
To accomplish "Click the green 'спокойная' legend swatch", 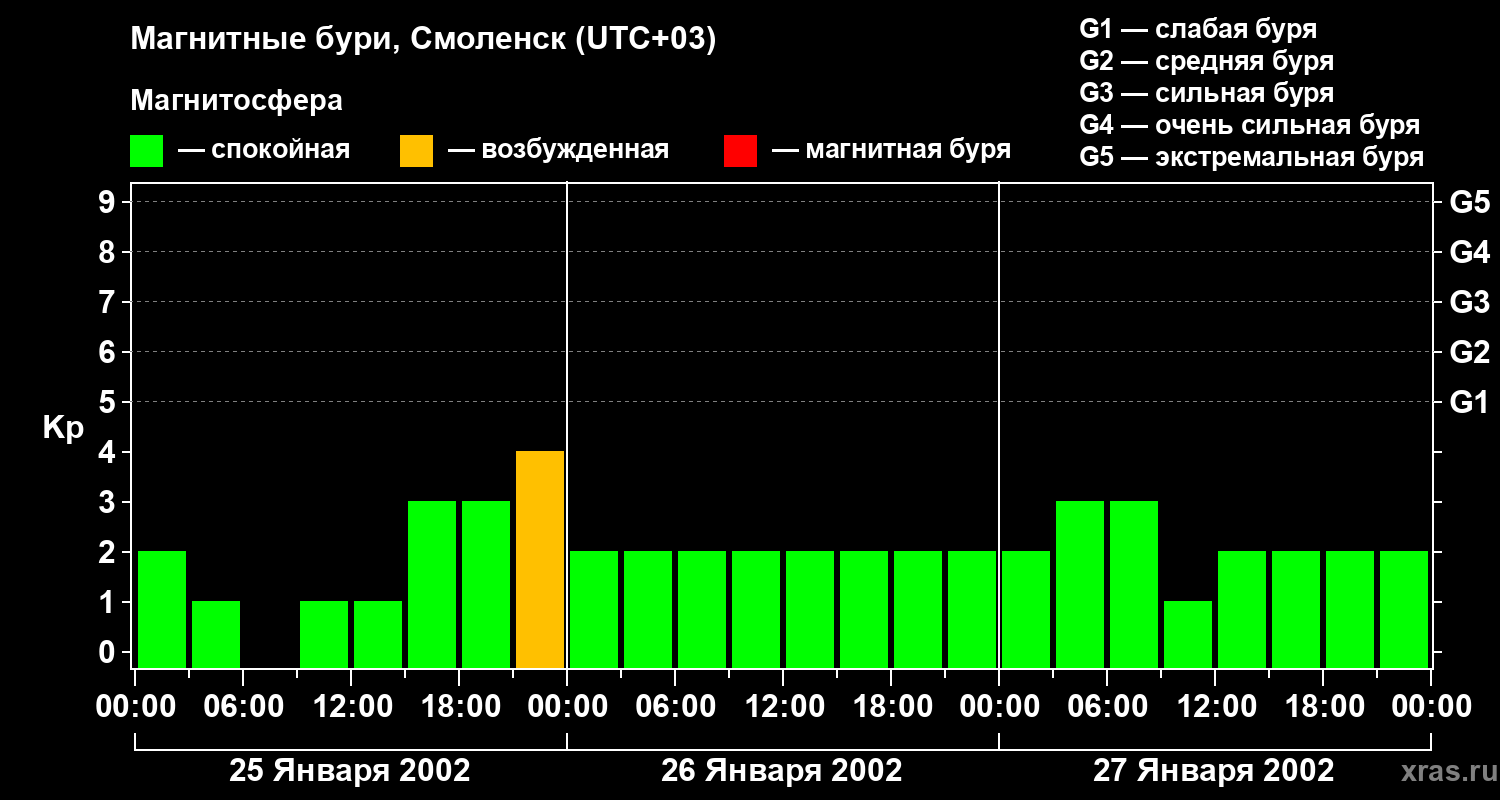I will click(x=146, y=151).
